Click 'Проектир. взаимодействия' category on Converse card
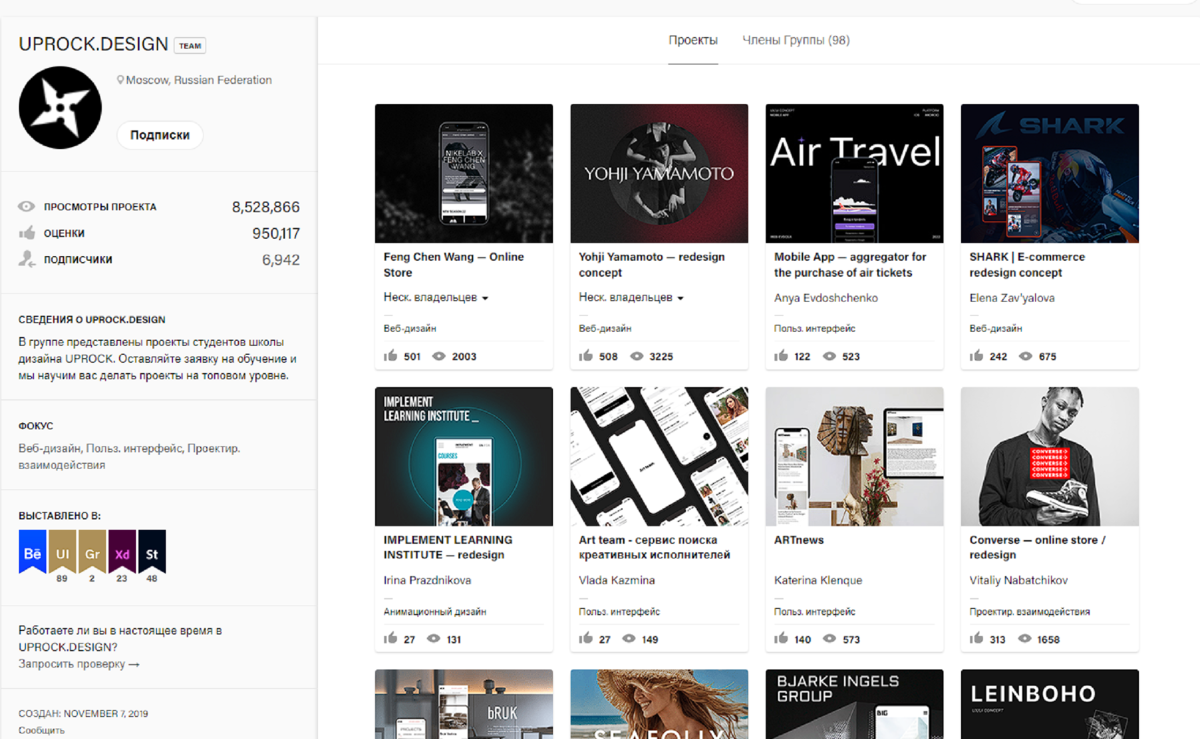The image size is (1200, 739). click(1029, 611)
